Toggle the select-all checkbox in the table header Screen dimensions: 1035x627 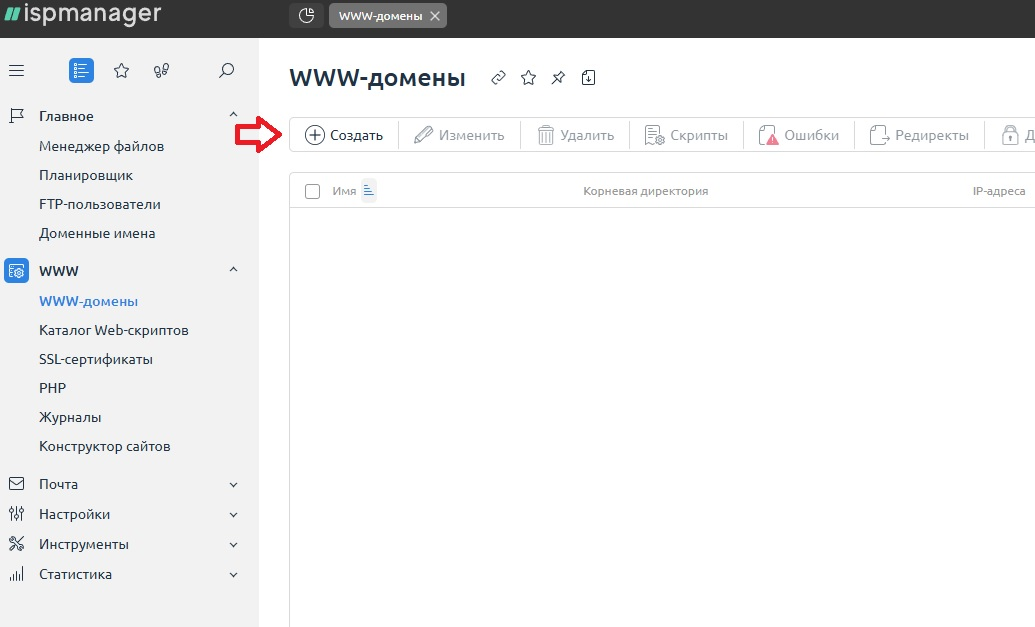313,190
